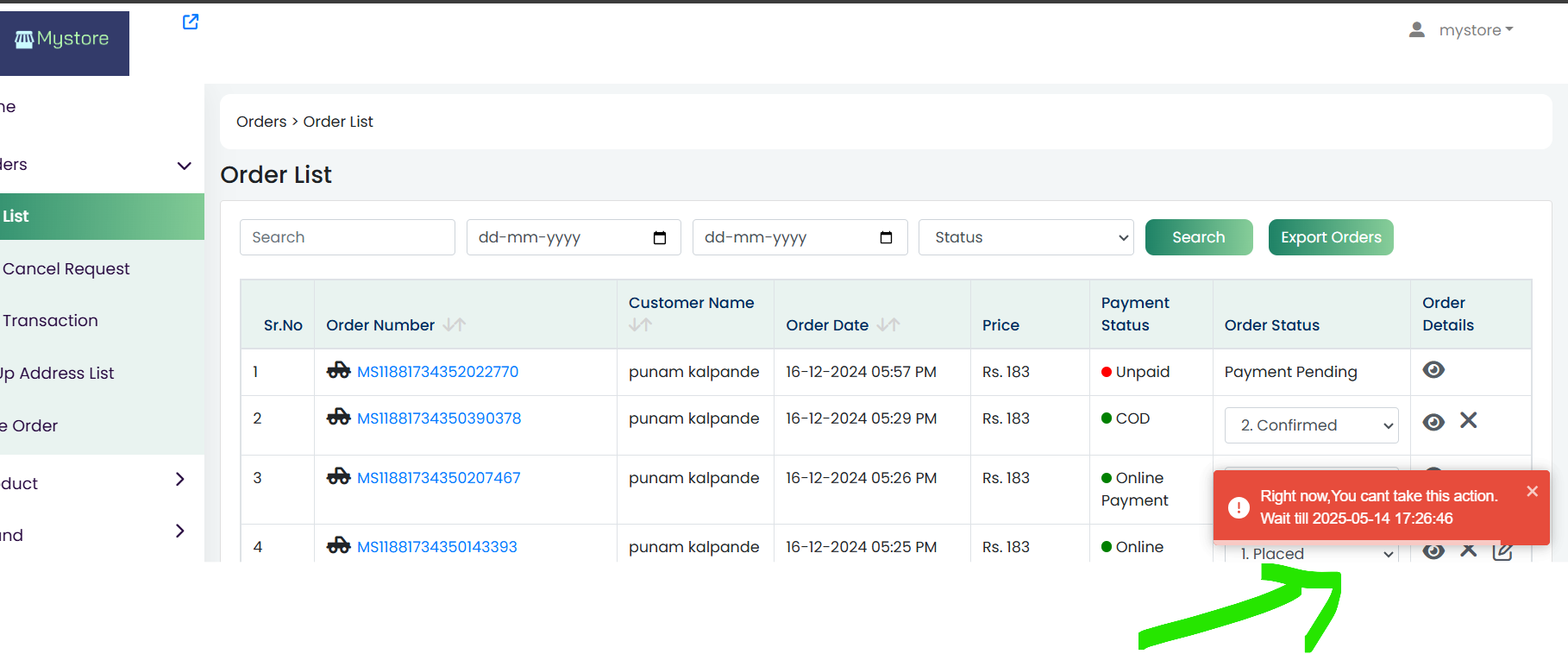Screen dimensions: 1568x654
Task: Open Pickup Address List in sidebar
Action: (57, 374)
